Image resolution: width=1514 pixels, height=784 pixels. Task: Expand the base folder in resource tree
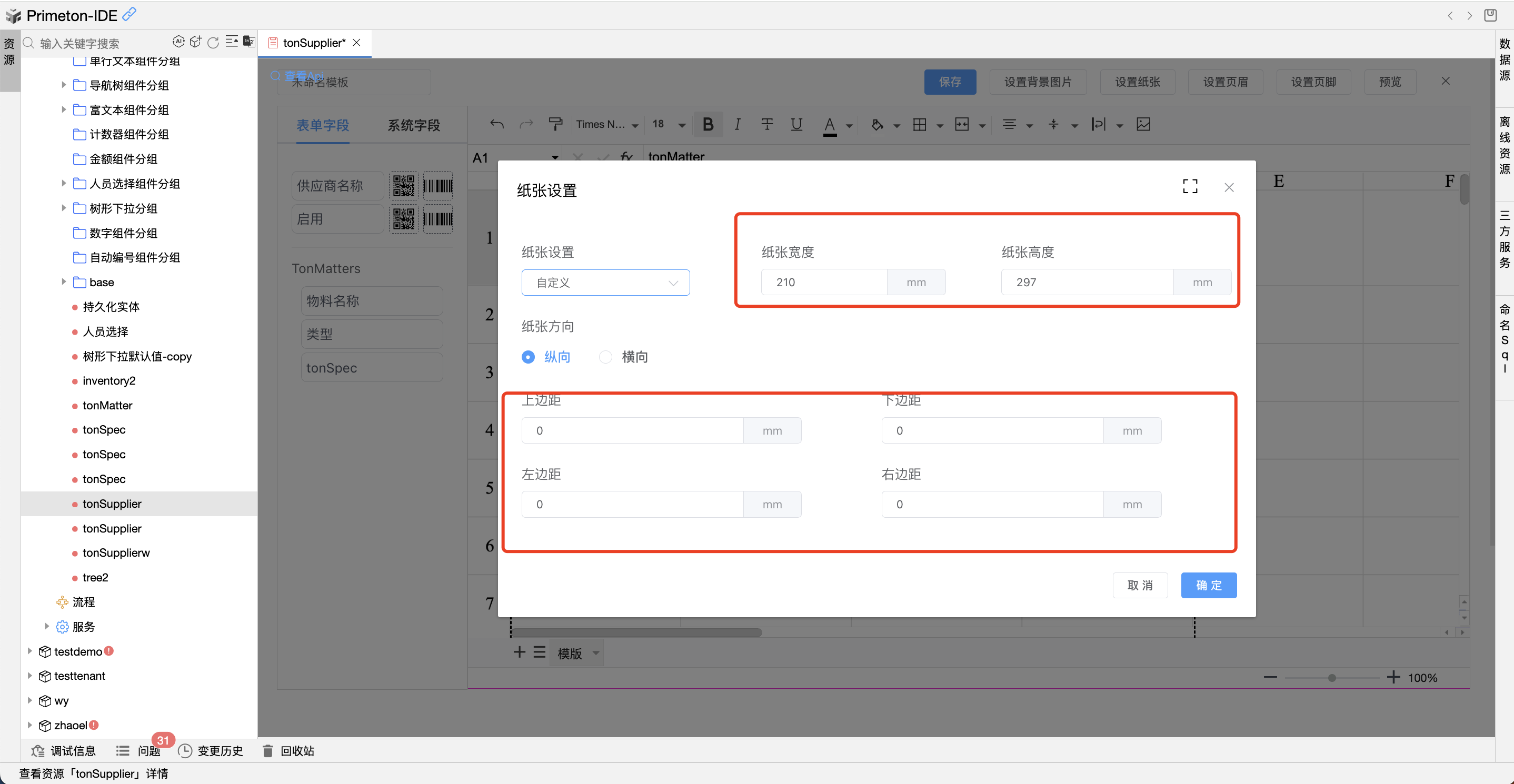point(64,282)
